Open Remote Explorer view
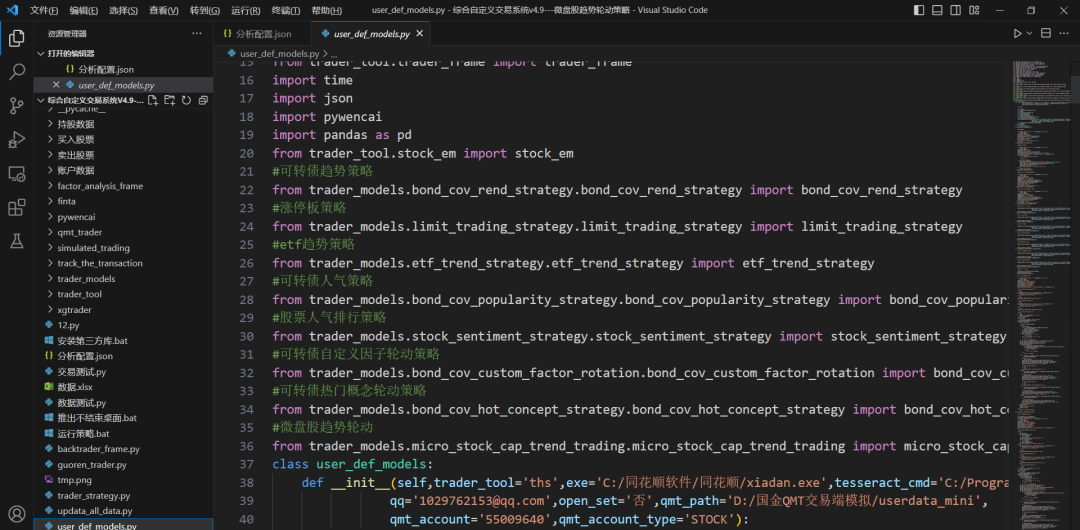The width and height of the screenshot is (1080, 530). (x=17, y=174)
